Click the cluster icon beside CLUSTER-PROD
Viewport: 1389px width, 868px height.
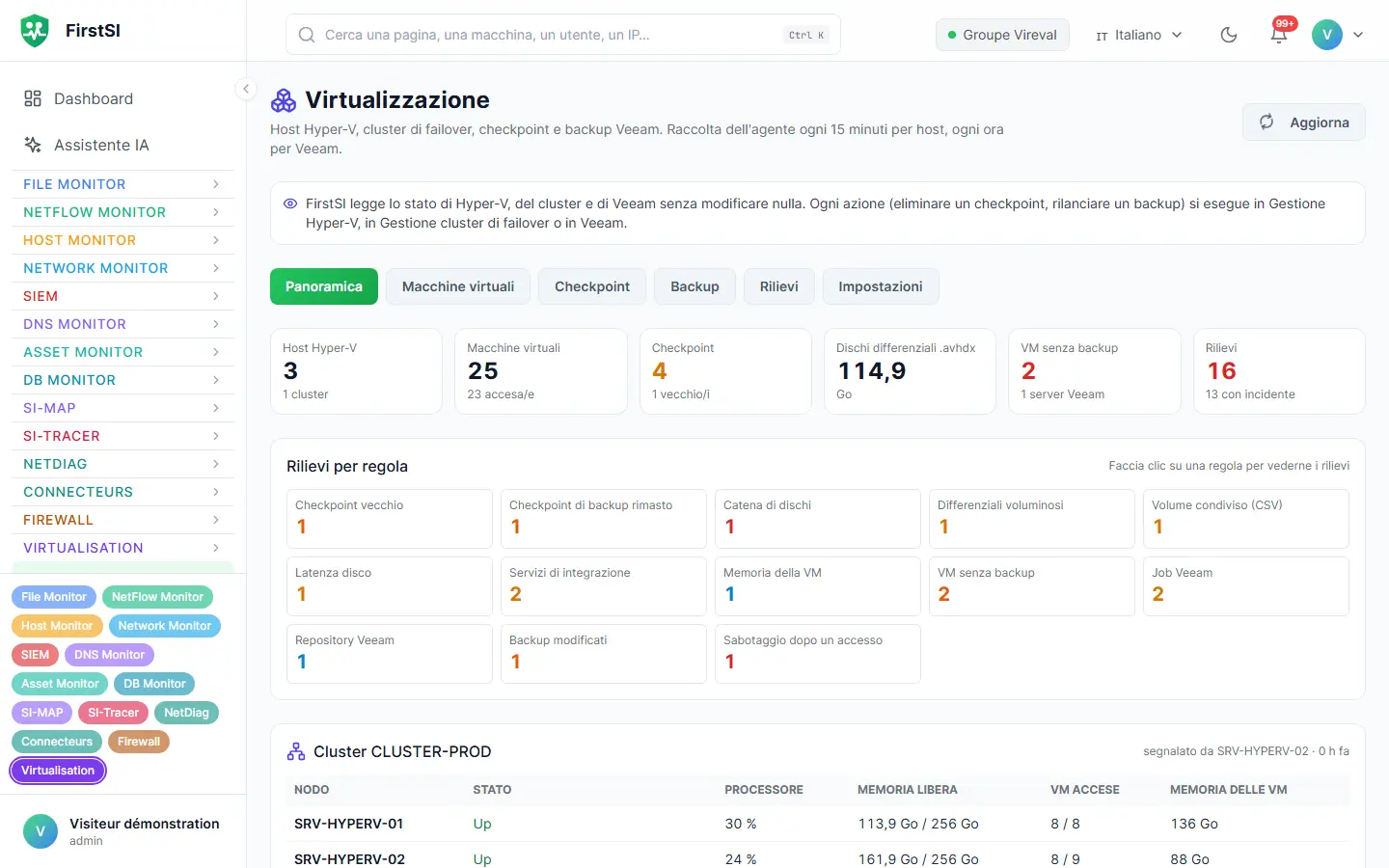pos(296,751)
